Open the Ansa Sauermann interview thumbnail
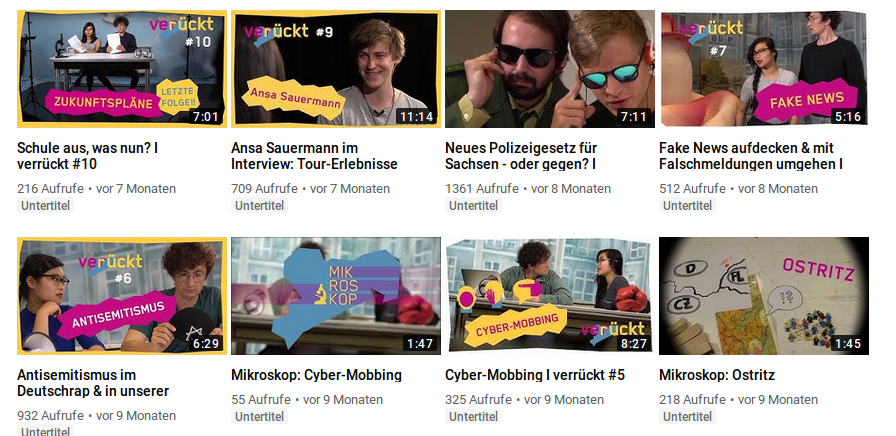896x436 pixels. [x=336, y=69]
